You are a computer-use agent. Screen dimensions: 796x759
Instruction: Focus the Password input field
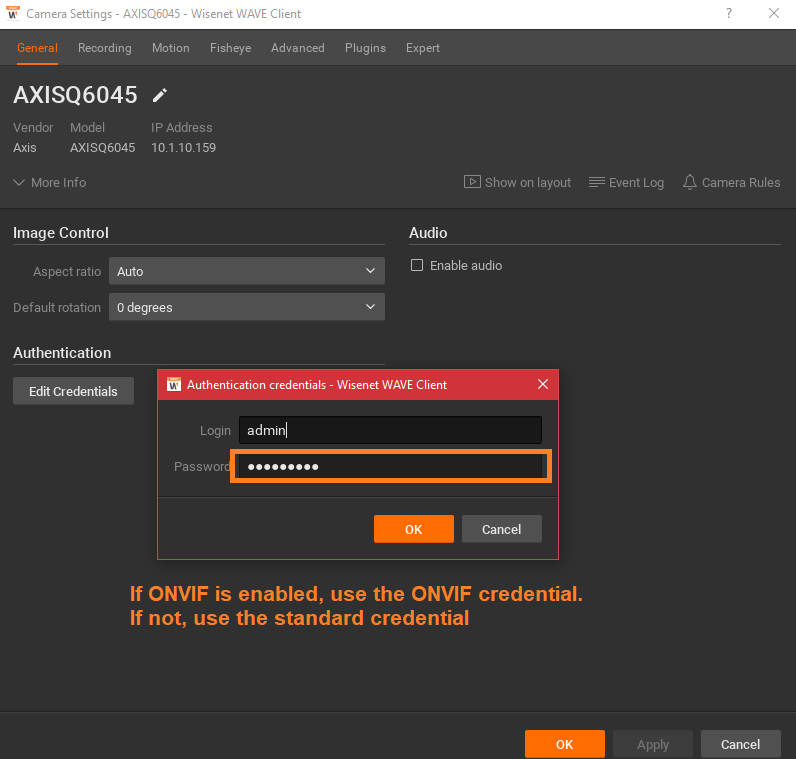tap(390, 466)
